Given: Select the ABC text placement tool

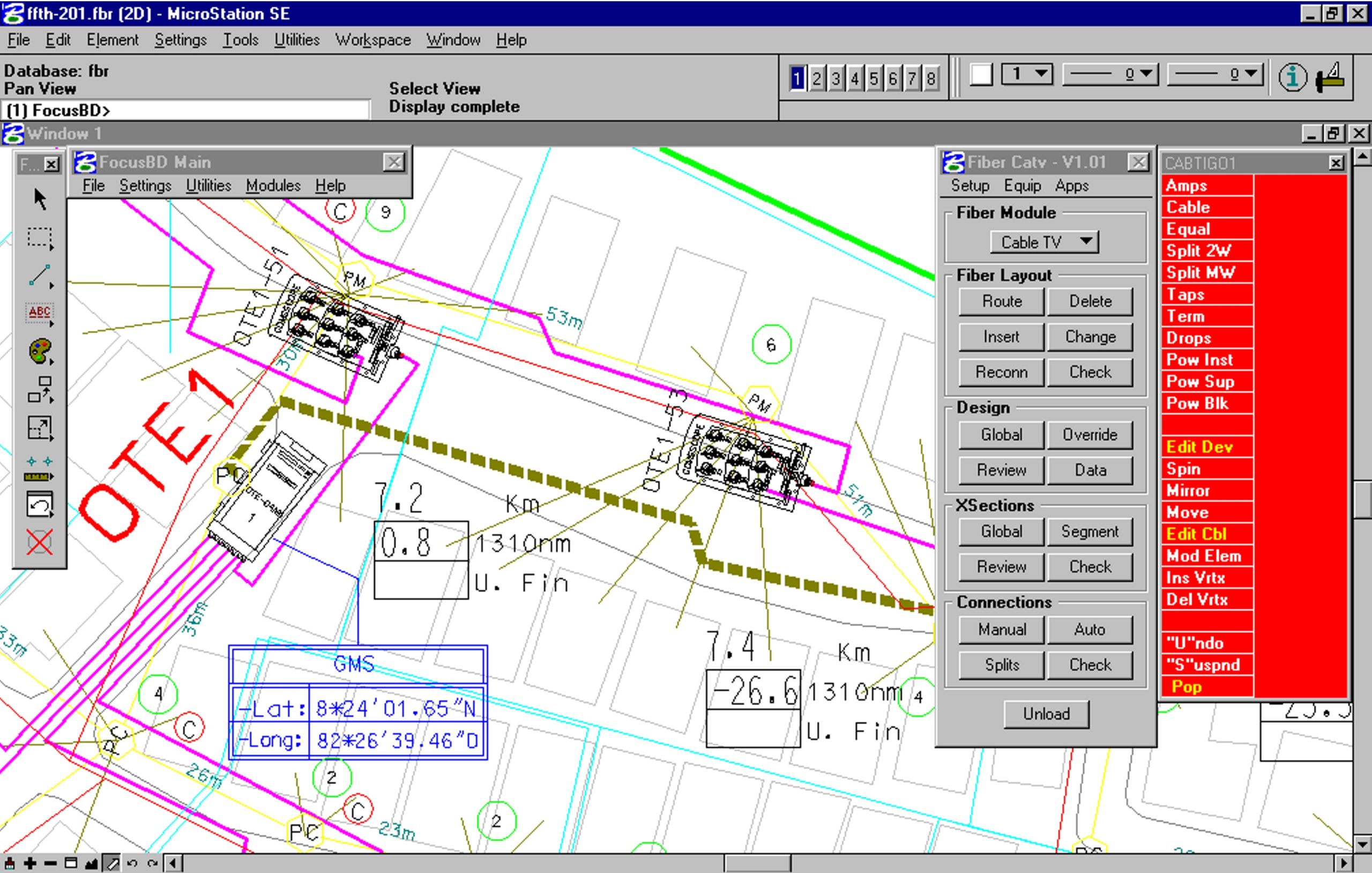Looking at the screenshot, I should [x=39, y=313].
